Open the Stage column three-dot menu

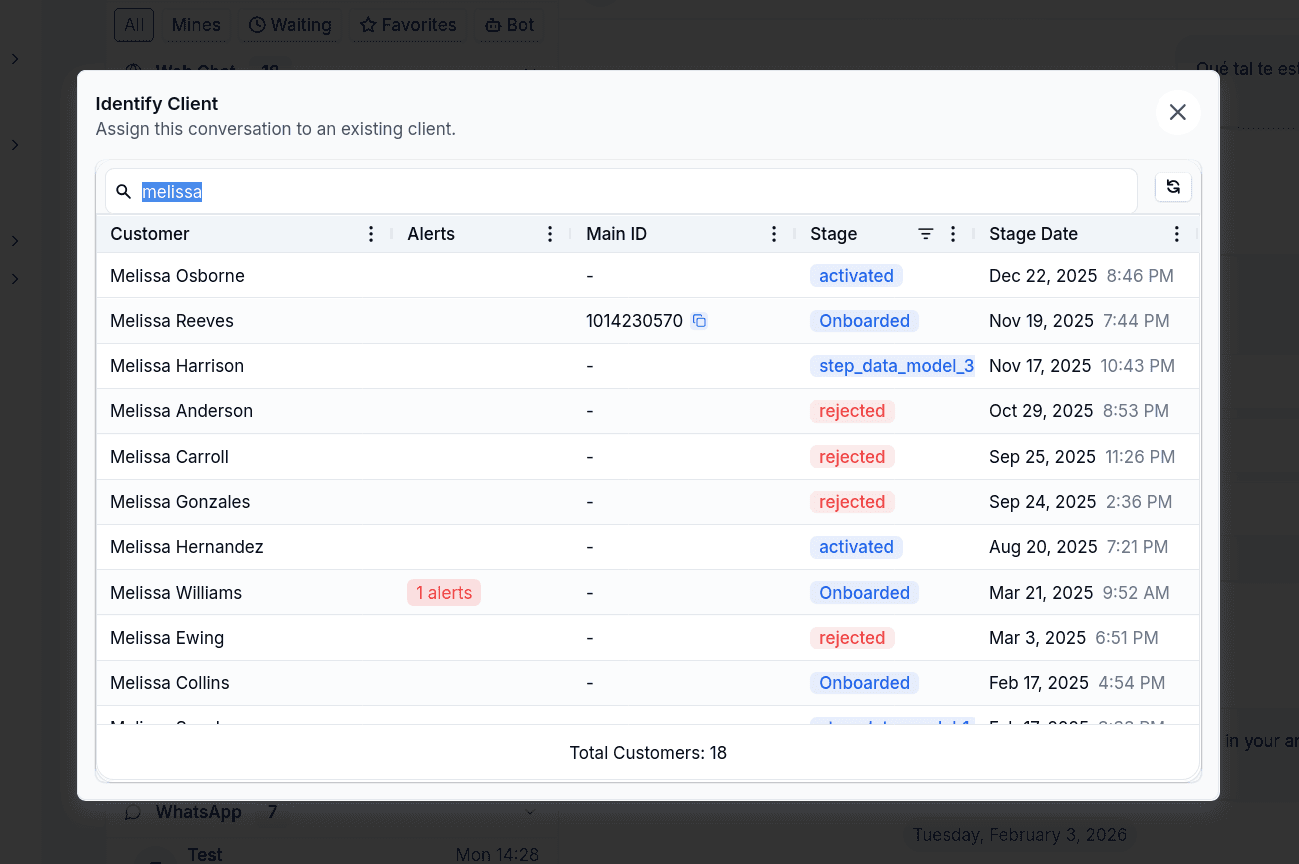click(x=953, y=234)
